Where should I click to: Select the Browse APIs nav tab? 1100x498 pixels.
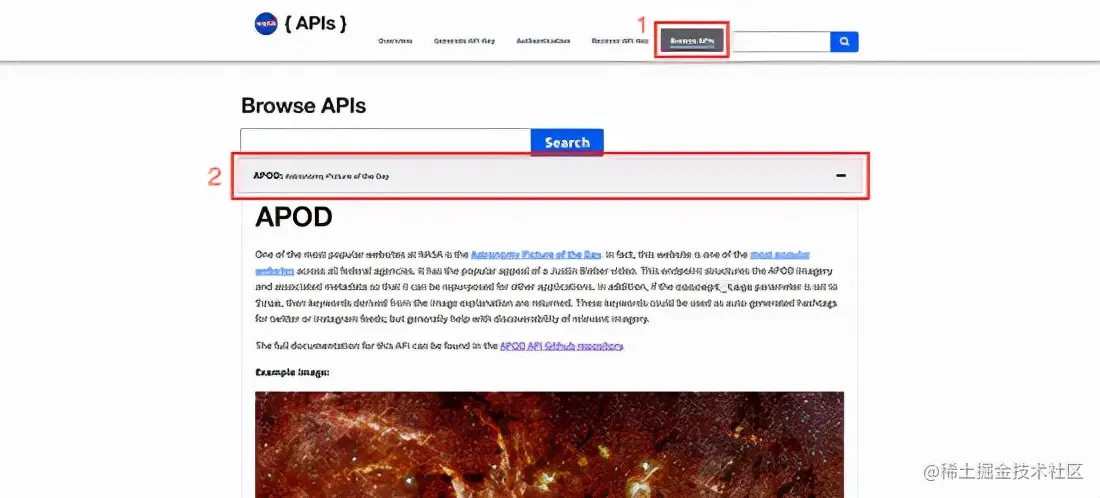[x=692, y=41]
